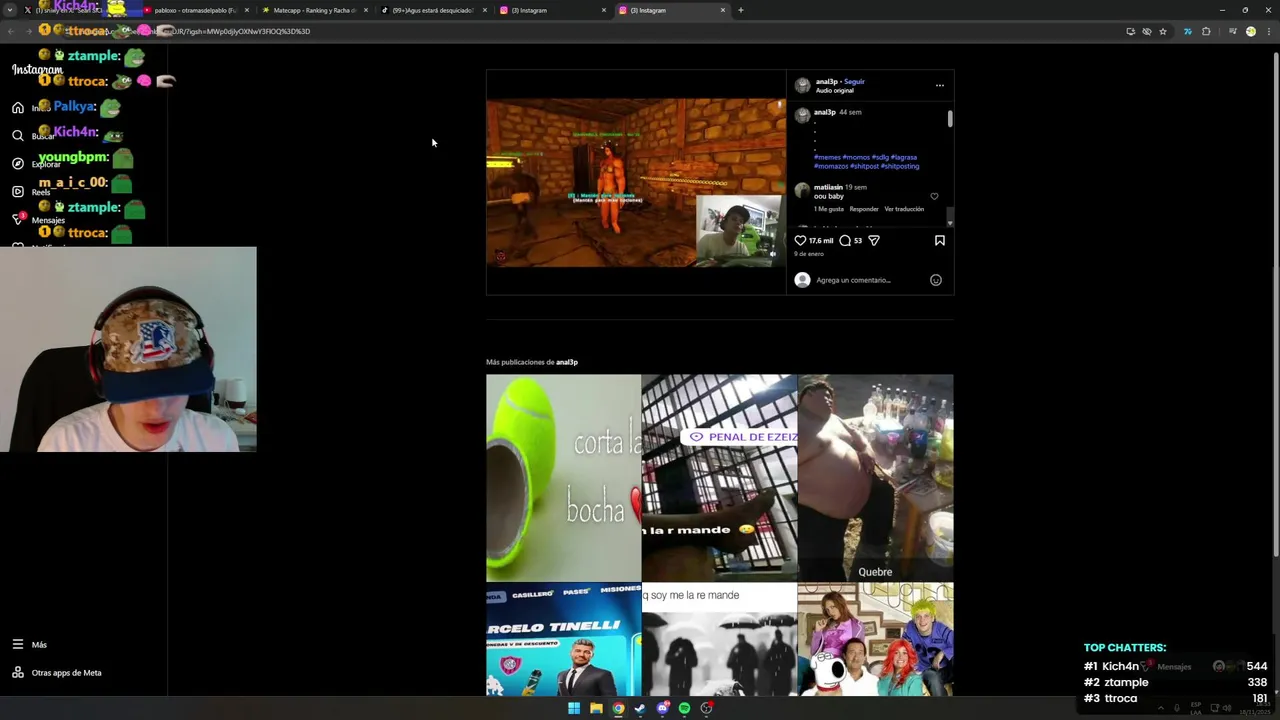The height and width of the screenshot is (720, 1280).
Task: Open Instagram home from the sidebar
Action: click(18, 107)
